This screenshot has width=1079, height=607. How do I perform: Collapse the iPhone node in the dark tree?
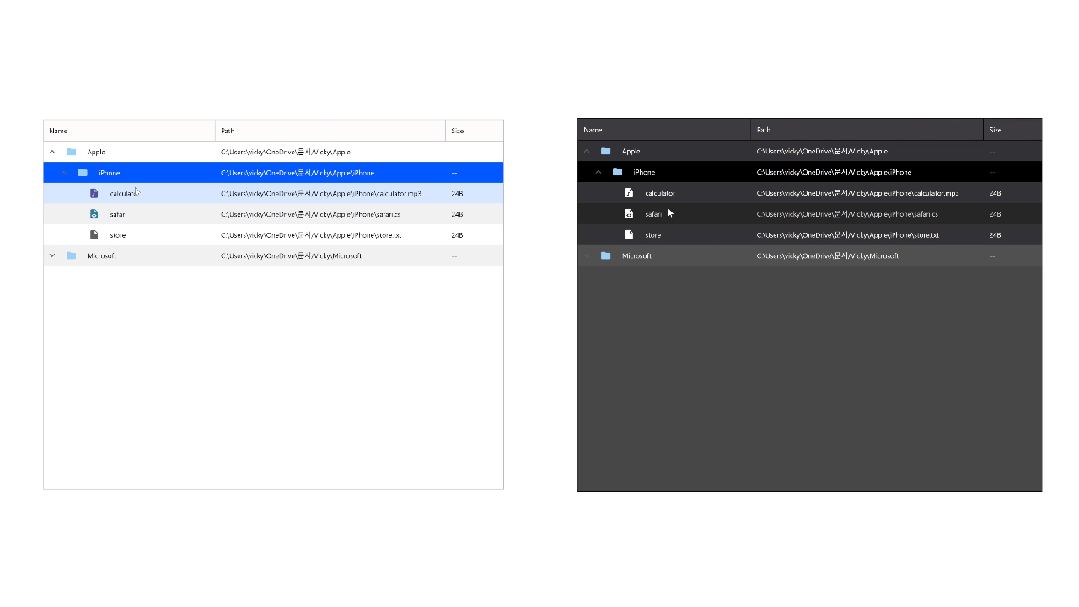point(598,172)
